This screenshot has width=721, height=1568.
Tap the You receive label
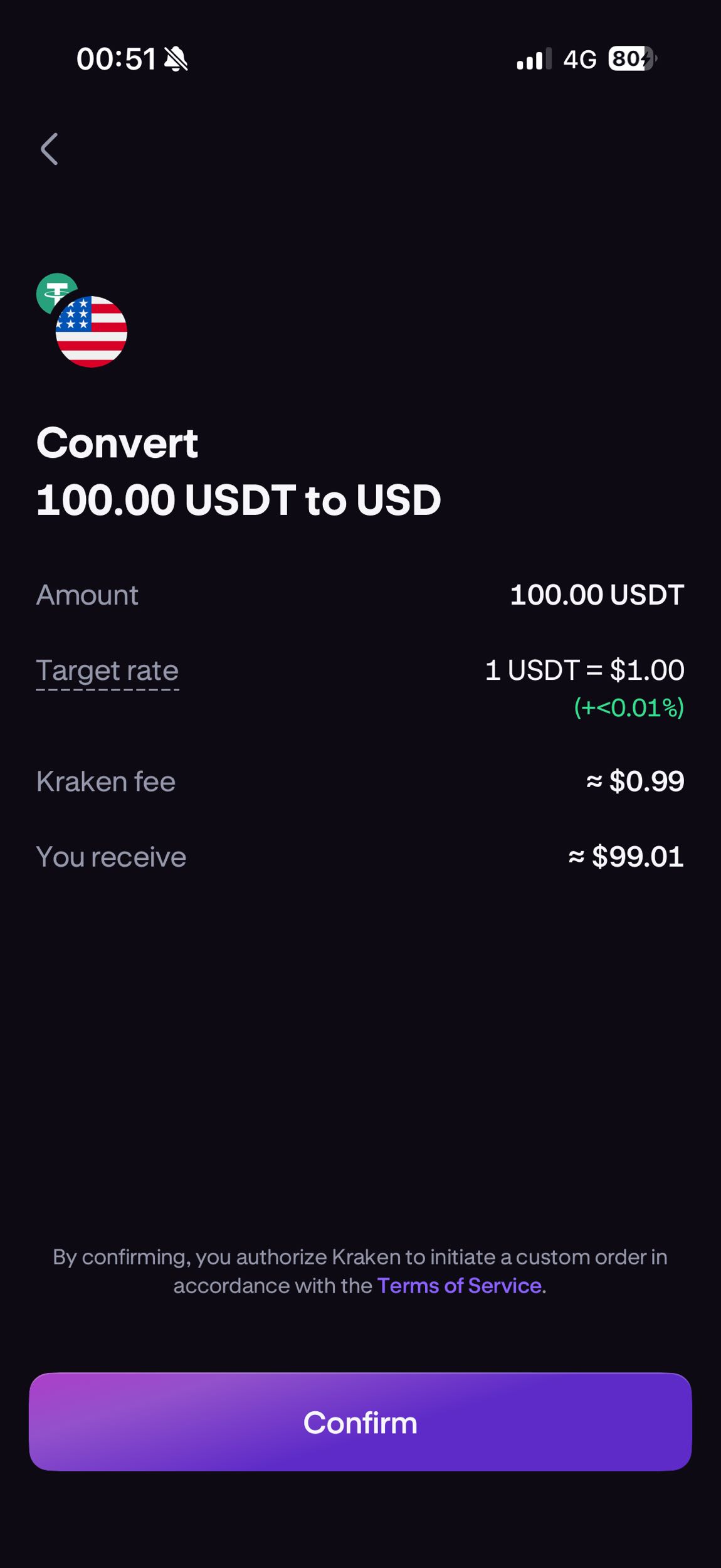click(111, 857)
